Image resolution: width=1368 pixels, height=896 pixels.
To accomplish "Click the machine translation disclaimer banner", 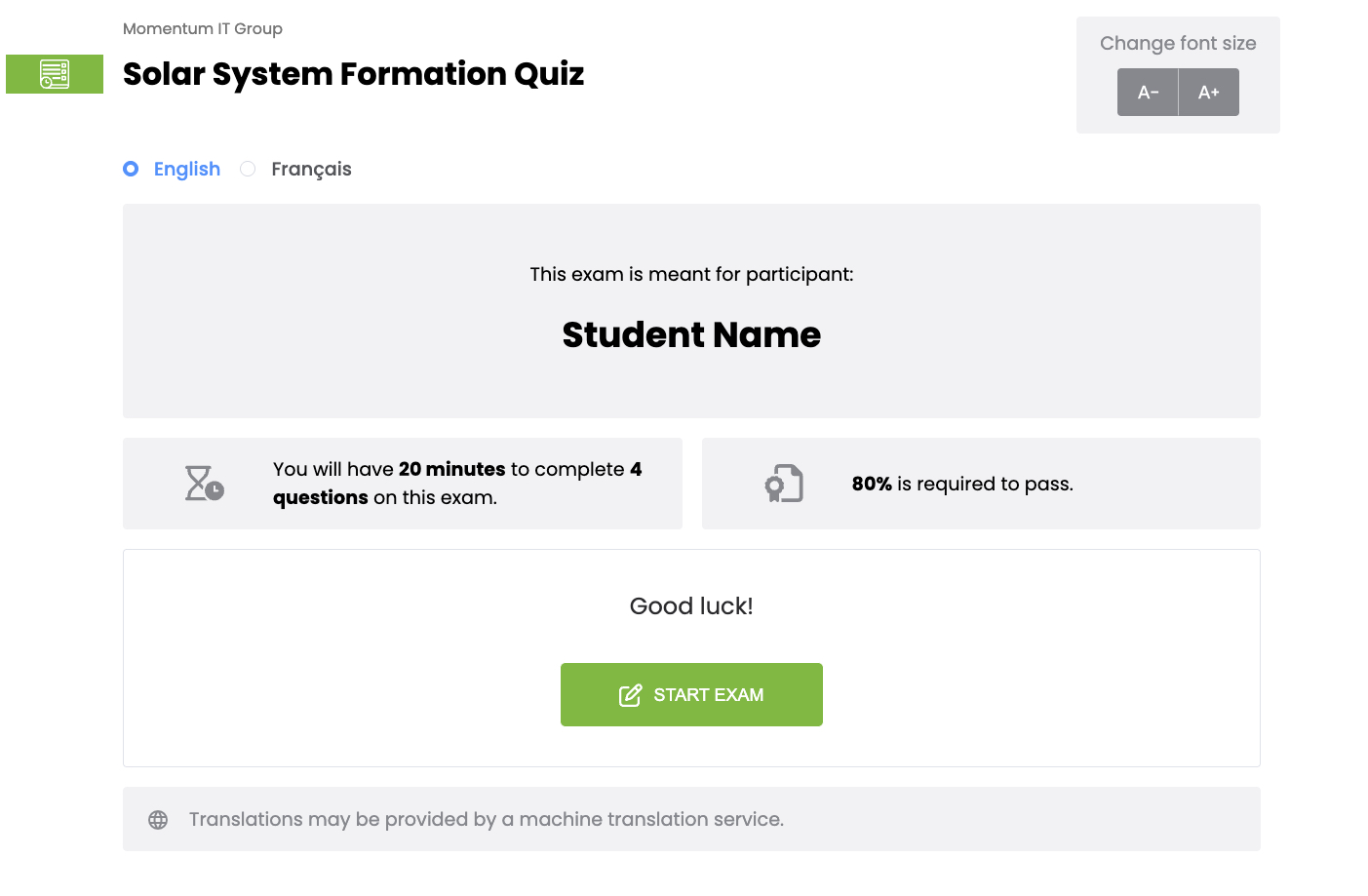I will point(691,819).
